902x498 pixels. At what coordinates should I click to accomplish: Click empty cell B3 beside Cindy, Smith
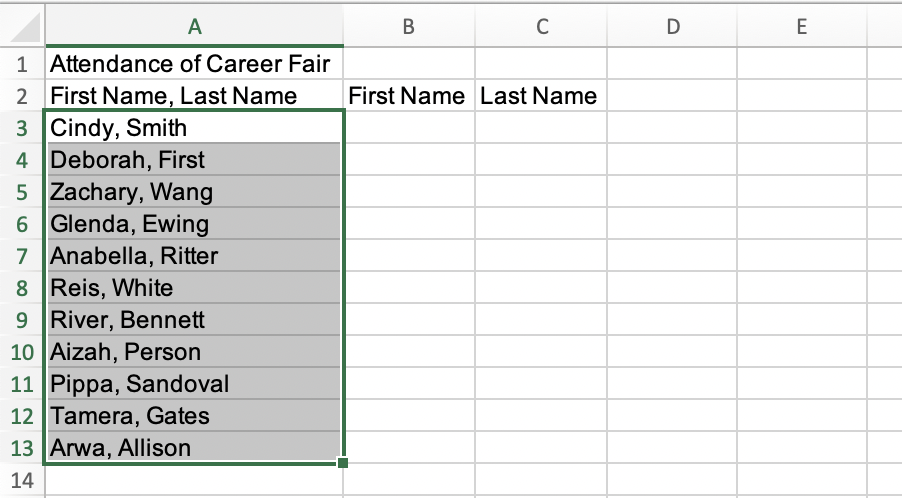coord(408,128)
